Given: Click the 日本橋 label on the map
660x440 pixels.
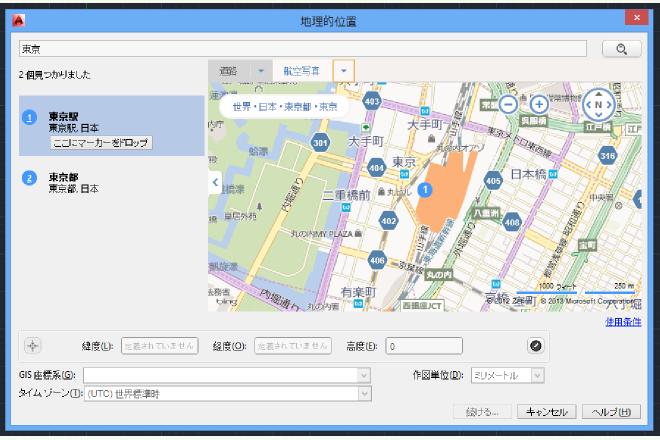Looking at the screenshot, I should [528, 174].
